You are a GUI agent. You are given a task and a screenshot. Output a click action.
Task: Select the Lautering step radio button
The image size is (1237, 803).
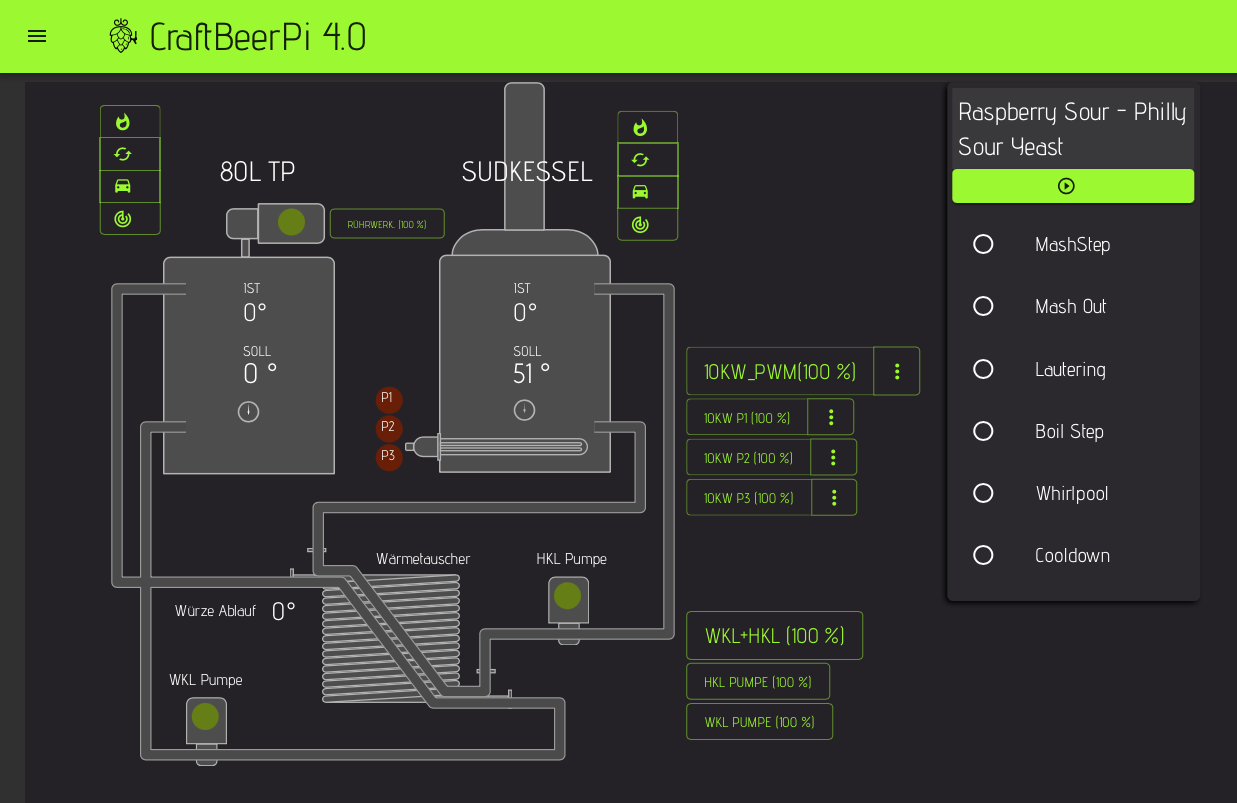(x=983, y=369)
